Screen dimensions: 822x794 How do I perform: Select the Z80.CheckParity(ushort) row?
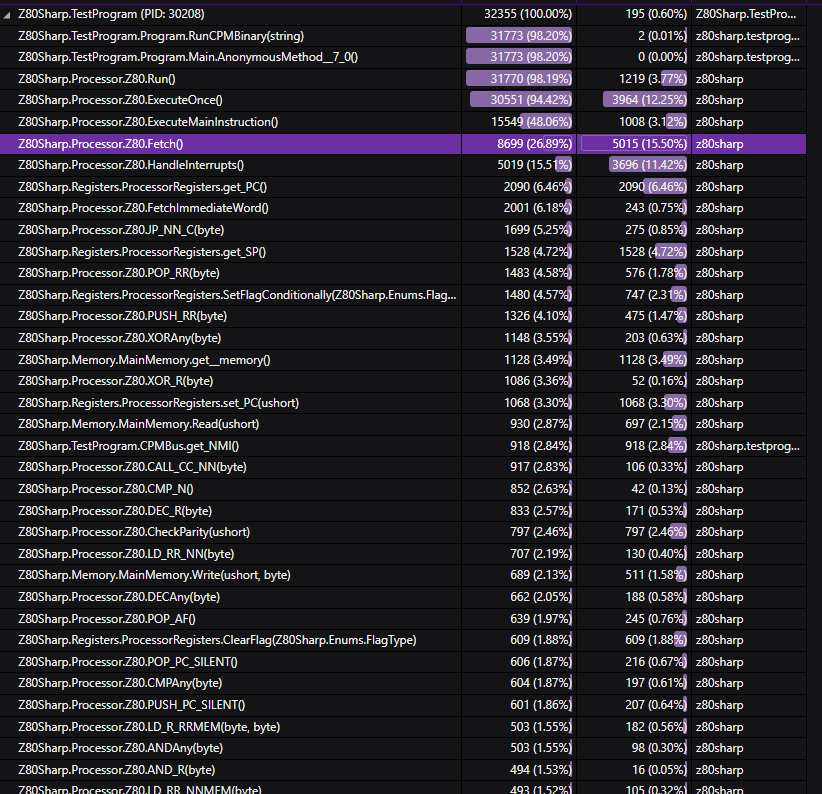click(403, 532)
